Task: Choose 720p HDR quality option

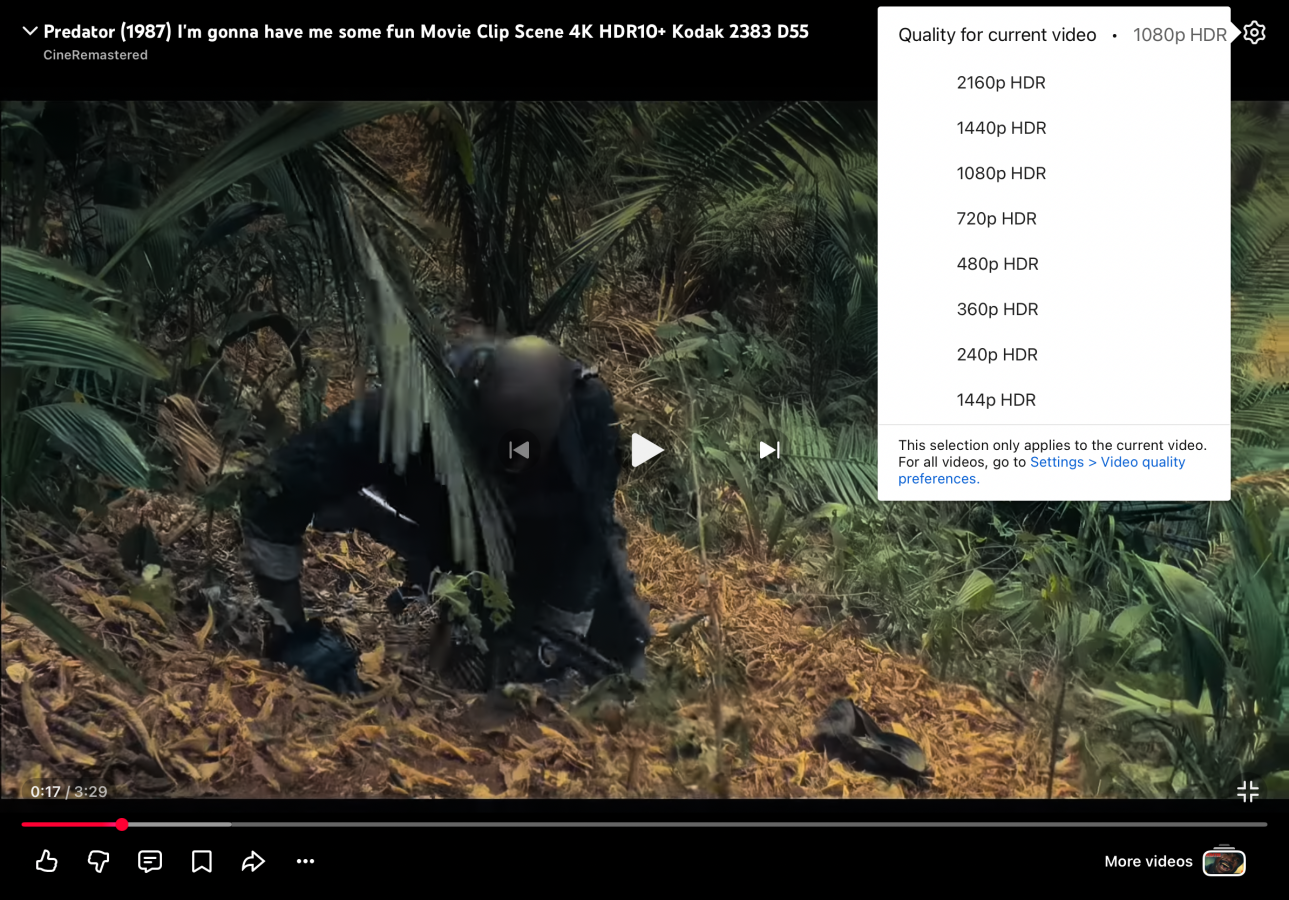Action: tap(996, 219)
